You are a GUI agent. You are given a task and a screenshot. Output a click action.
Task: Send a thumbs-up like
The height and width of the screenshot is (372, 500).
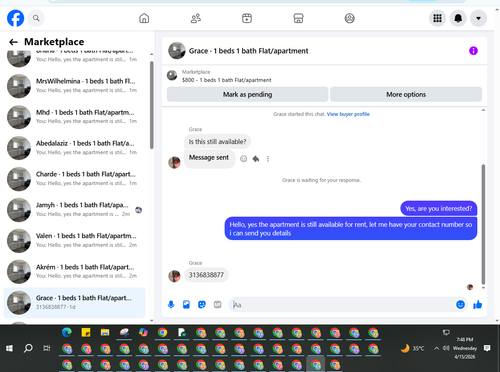[477, 304]
